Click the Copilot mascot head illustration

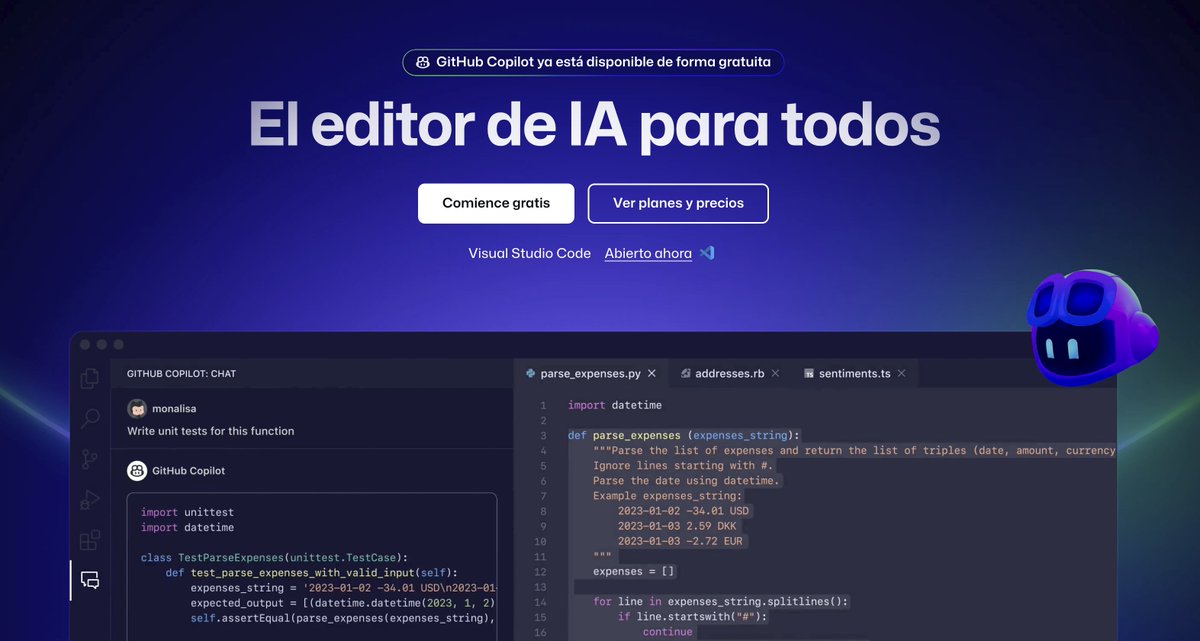click(1093, 327)
